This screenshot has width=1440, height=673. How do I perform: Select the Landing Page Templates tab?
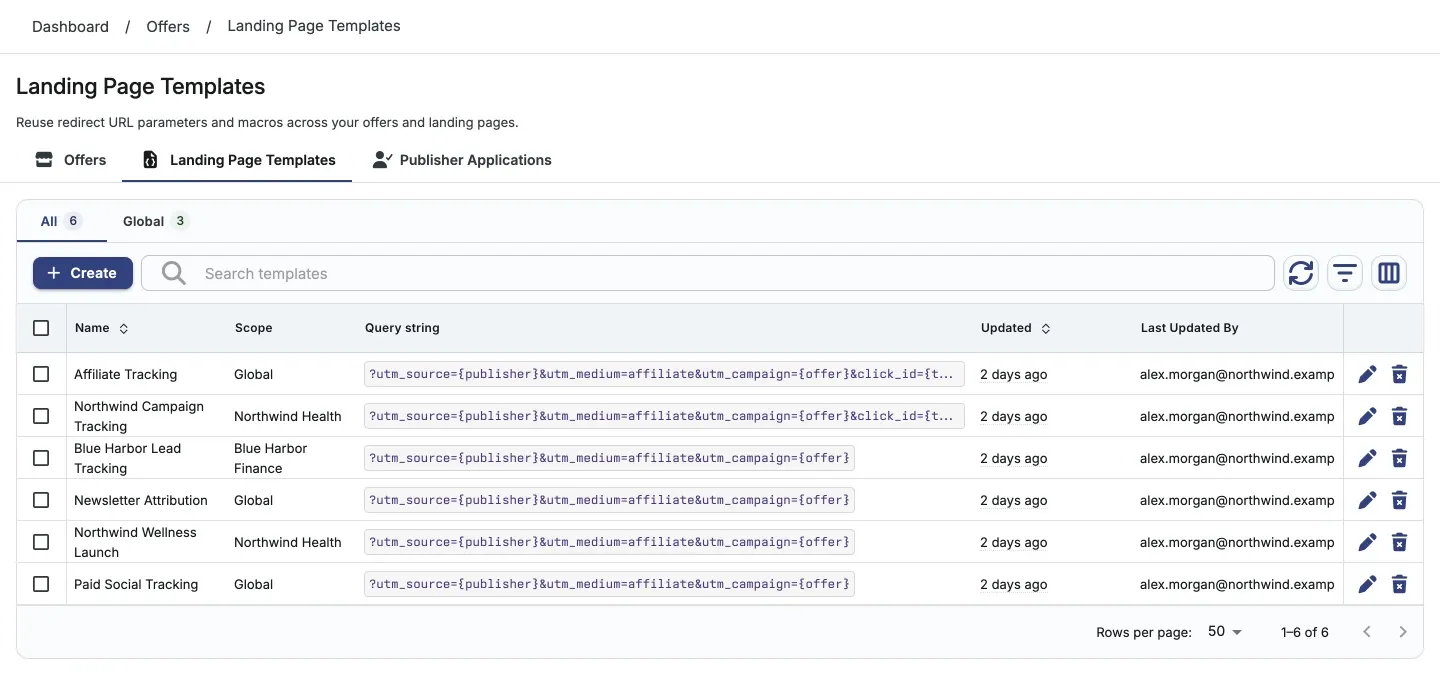[x=237, y=160]
